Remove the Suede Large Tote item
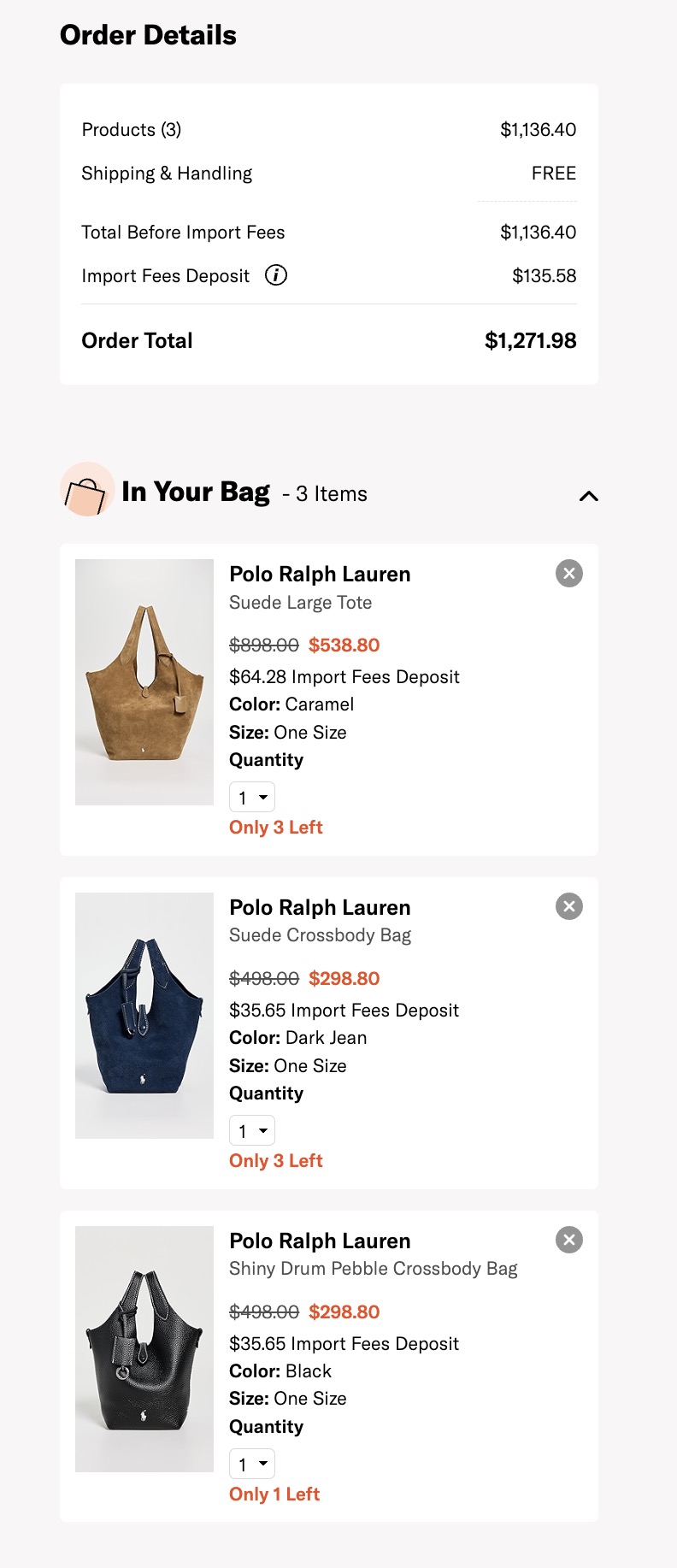677x1568 pixels. (x=569, y=573)
